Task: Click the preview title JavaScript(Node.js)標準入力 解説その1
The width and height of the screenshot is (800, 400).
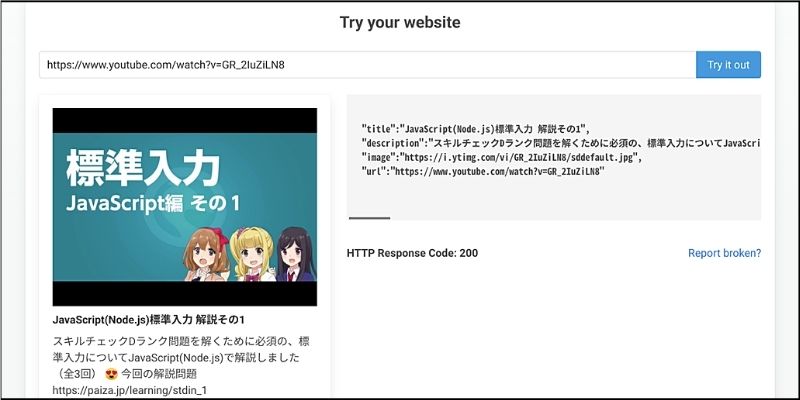Action: [x=148, y=320]
